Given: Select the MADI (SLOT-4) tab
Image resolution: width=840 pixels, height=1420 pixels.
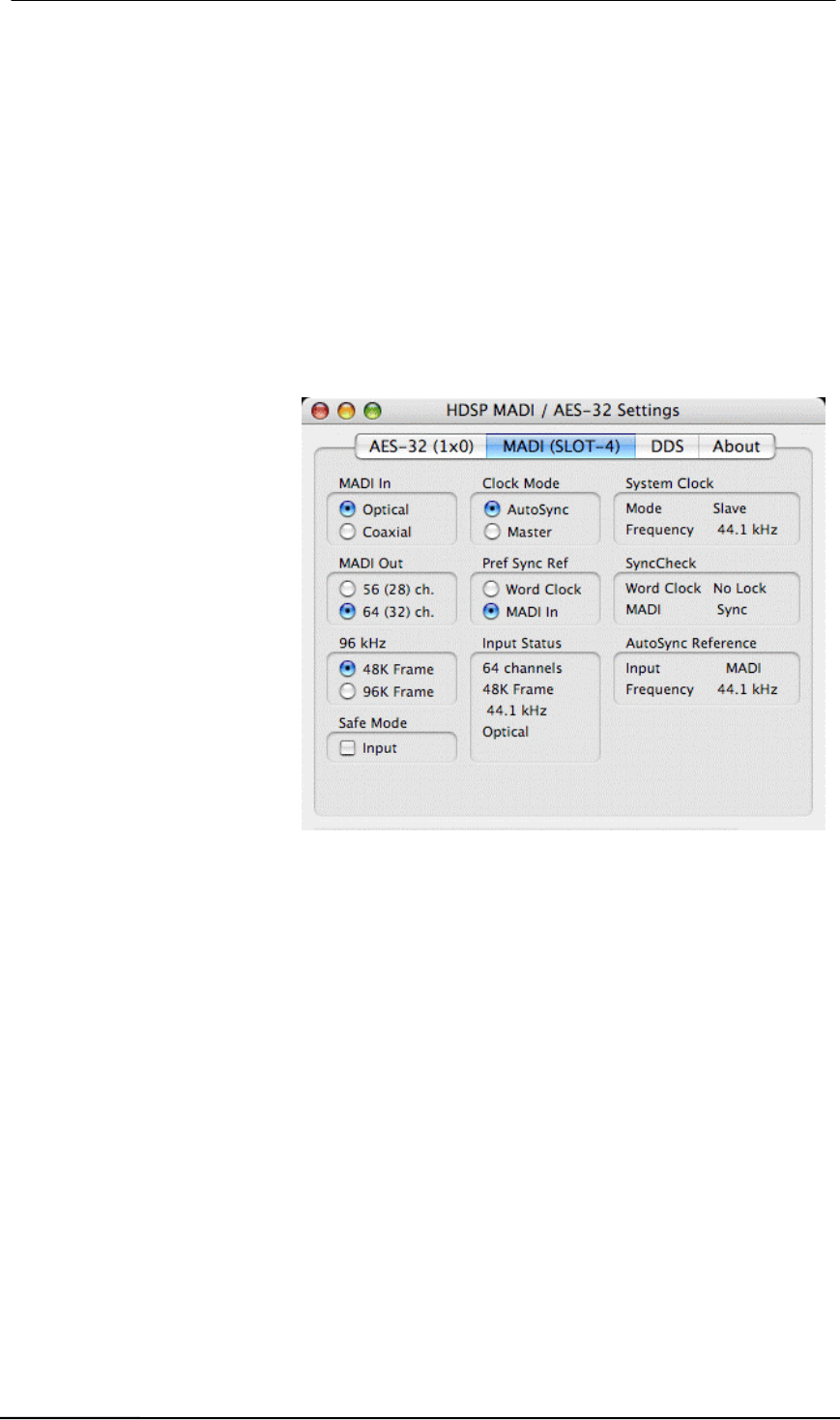Looking at the screenshot, I should (562, 447).
